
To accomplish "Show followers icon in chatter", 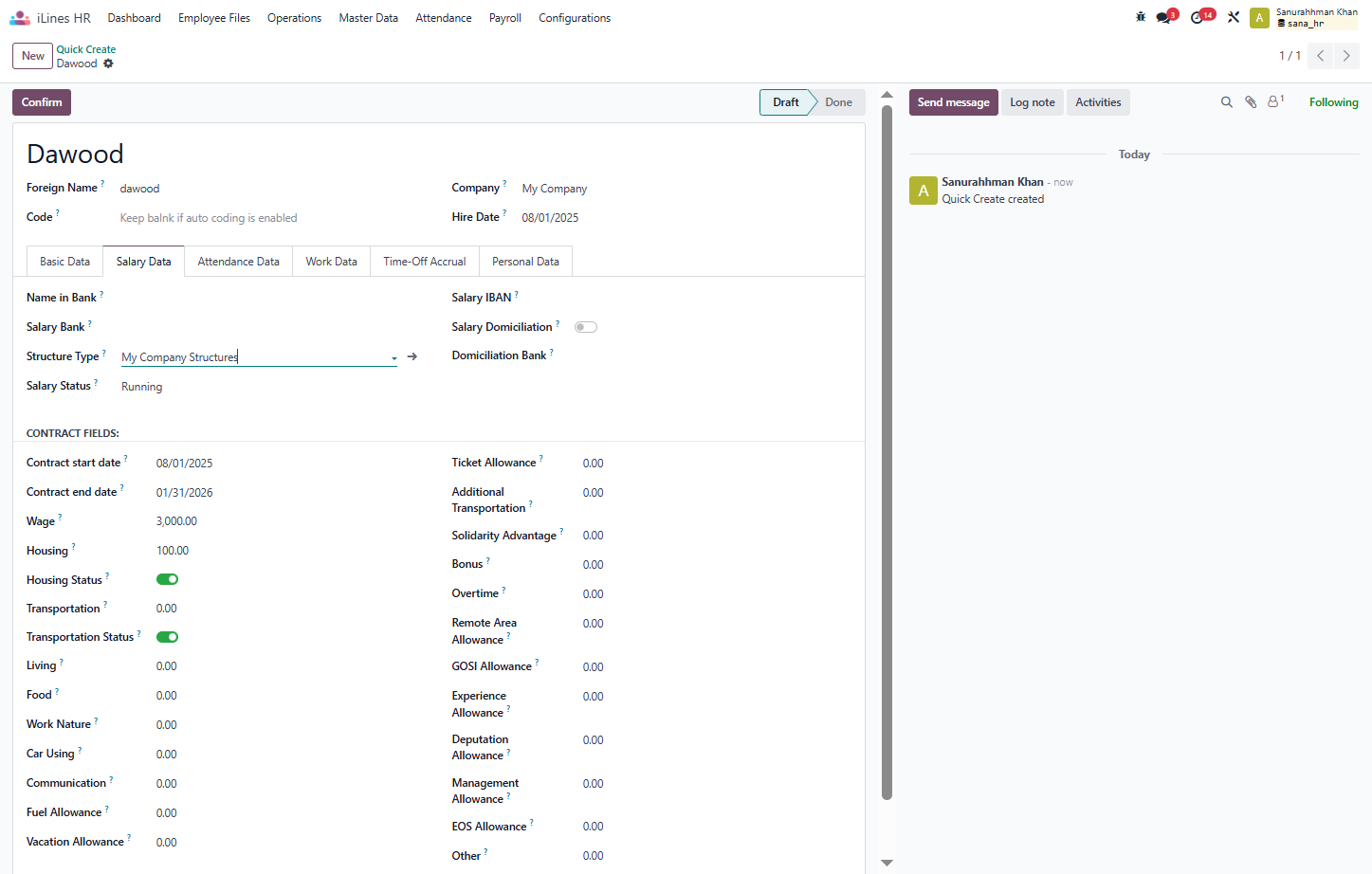I will tap(1275, 101).
